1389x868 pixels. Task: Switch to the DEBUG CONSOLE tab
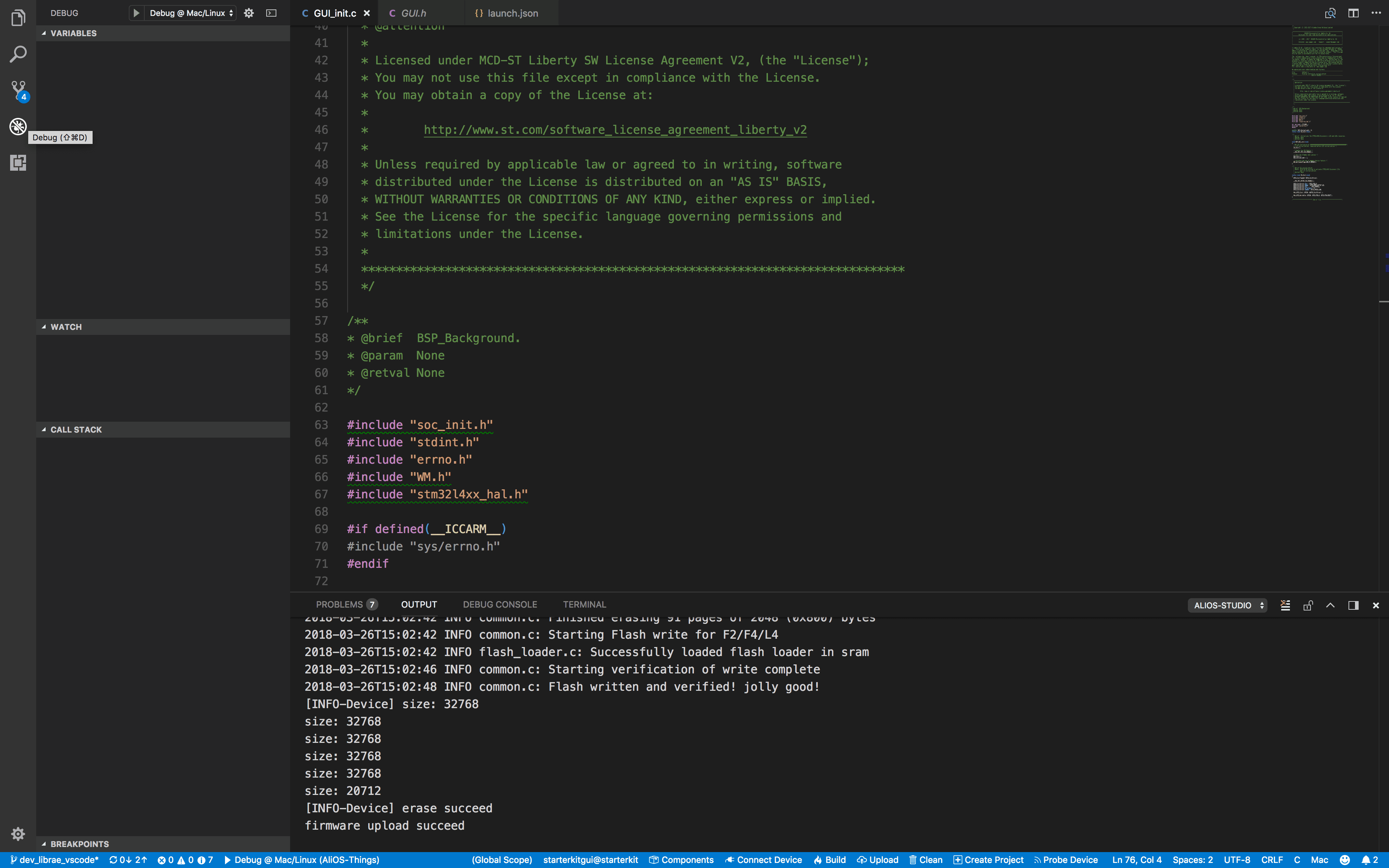coord(500,604)
